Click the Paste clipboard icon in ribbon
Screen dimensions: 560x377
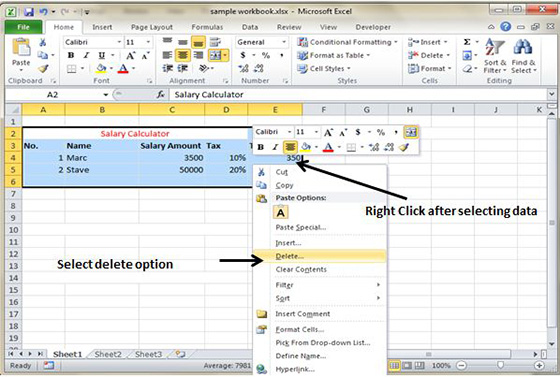(x=21, y=47)
